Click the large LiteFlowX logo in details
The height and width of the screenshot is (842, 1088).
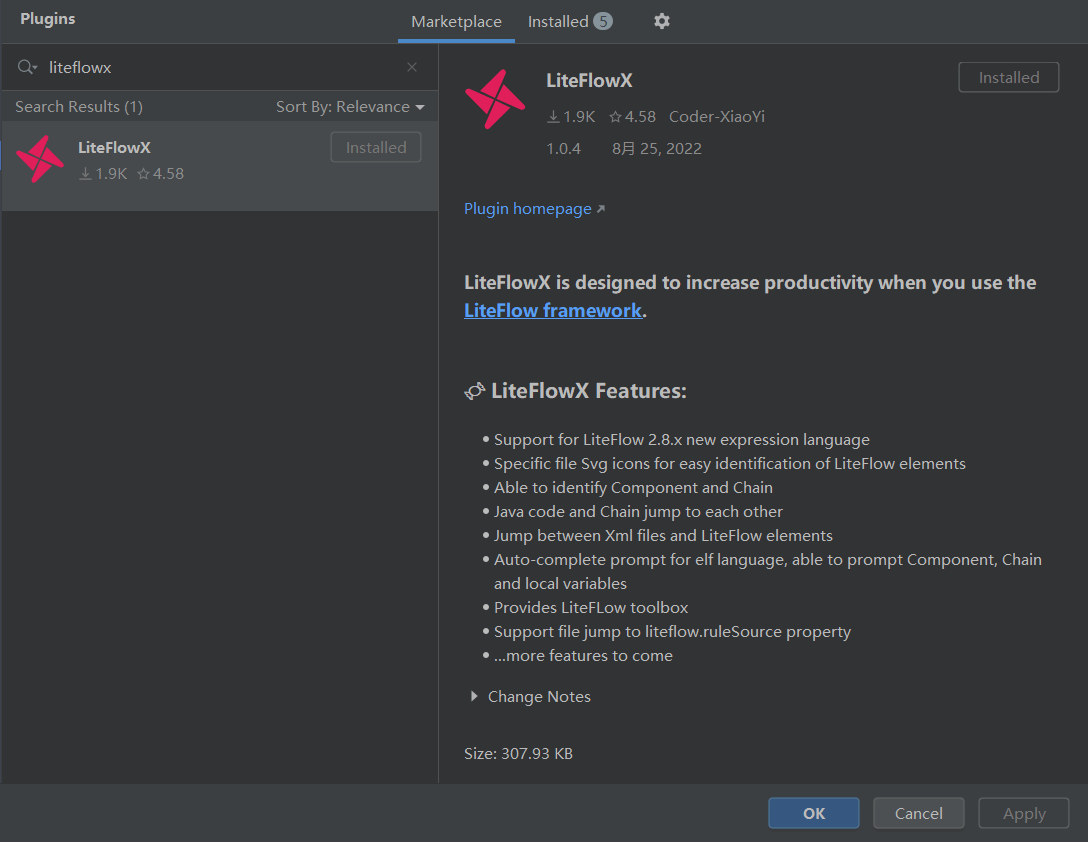(x=495, y=99)
